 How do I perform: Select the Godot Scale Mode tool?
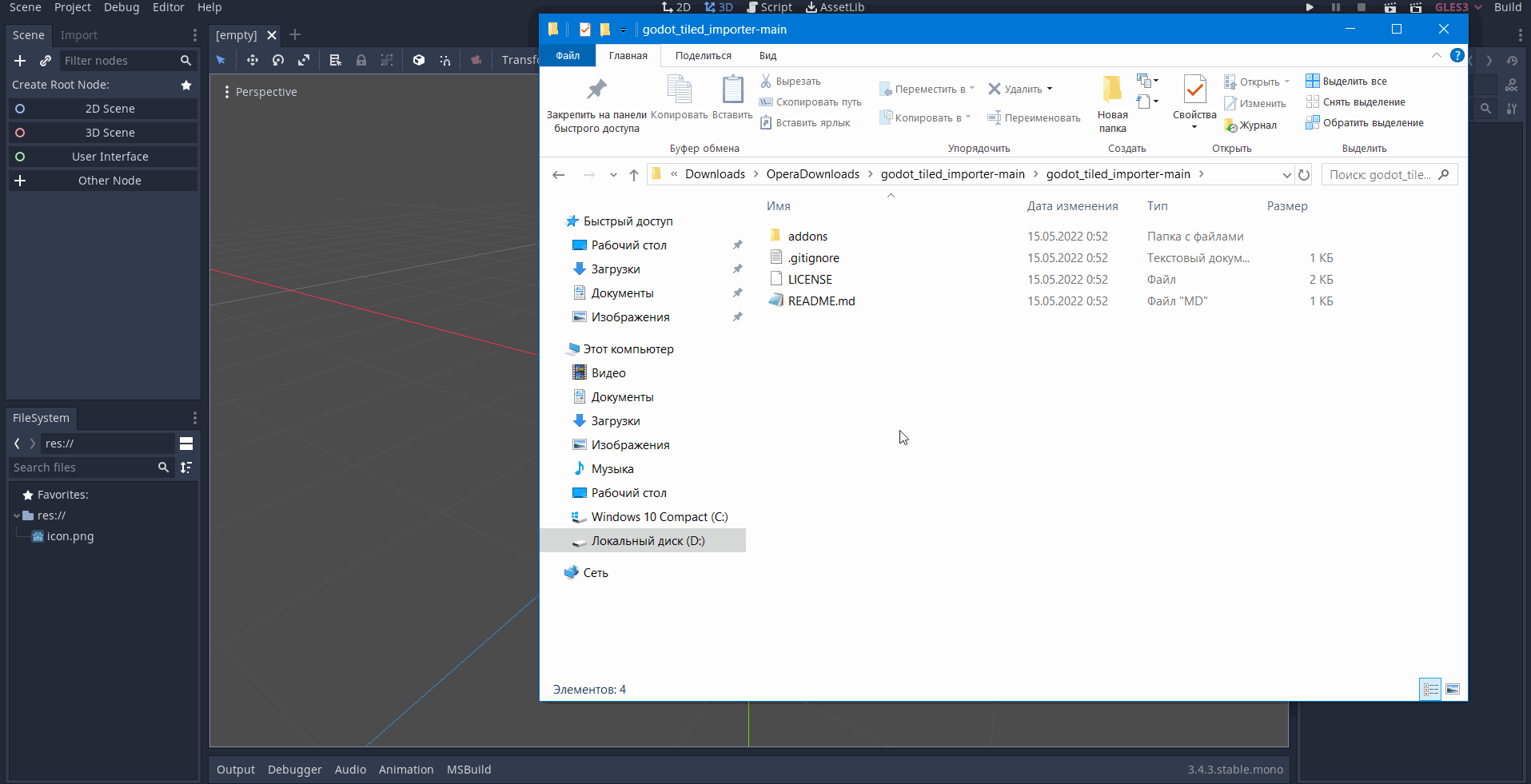coord(304,60)
